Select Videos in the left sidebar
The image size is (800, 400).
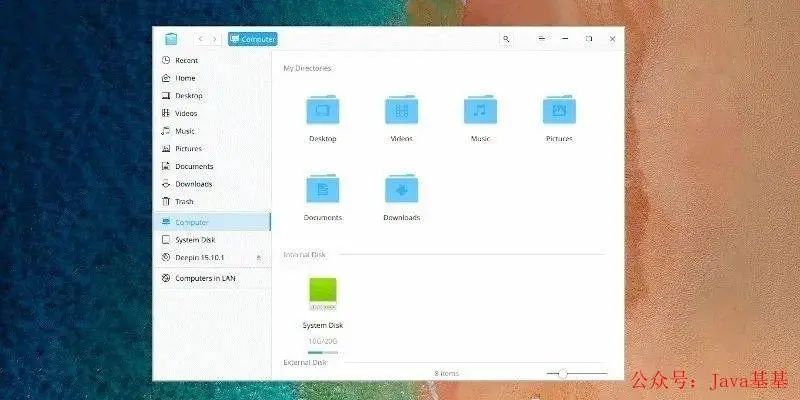click(x=212, y=113)
